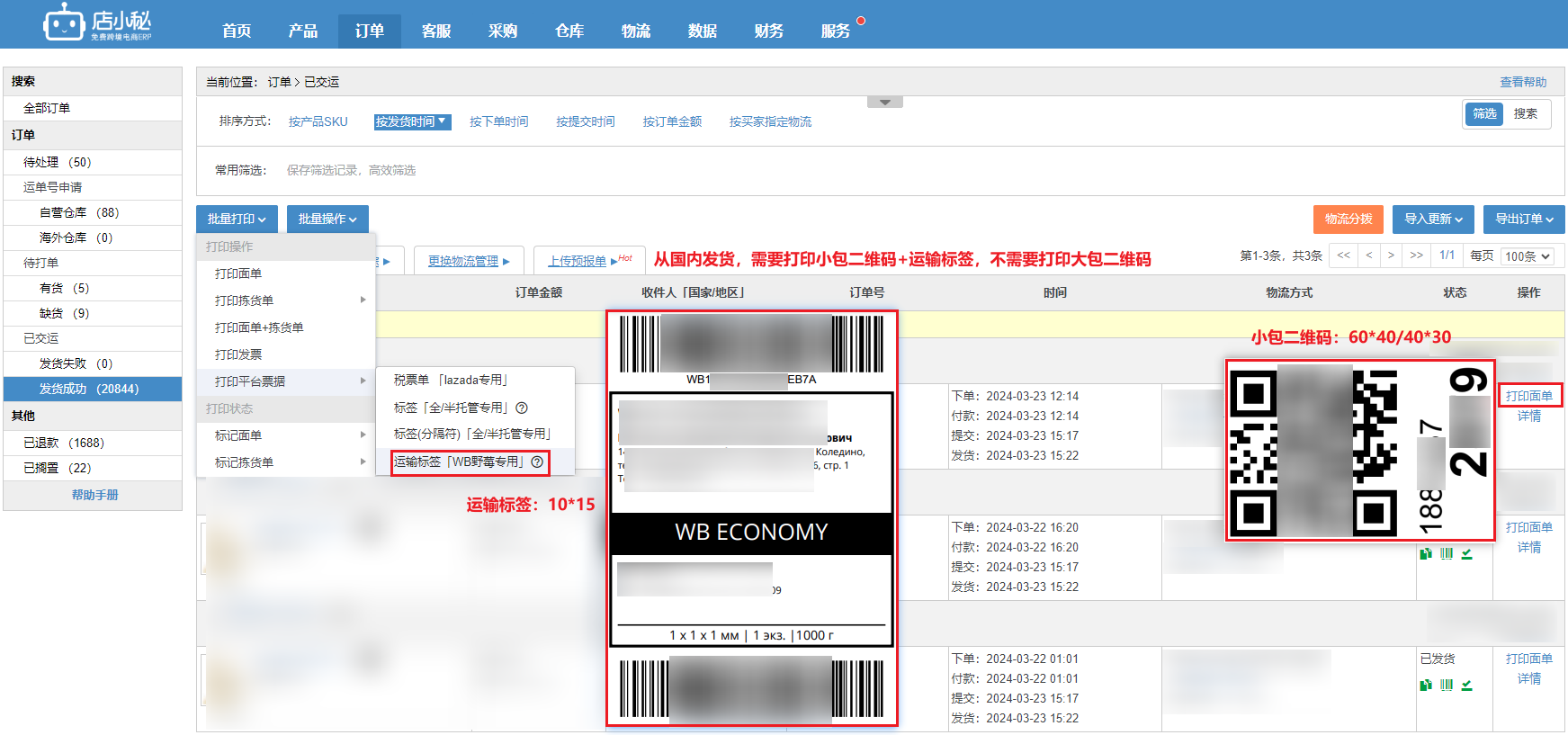
Task: Open the 仓库 top menu
Action: pyautogui.click(x=569, y=31)
